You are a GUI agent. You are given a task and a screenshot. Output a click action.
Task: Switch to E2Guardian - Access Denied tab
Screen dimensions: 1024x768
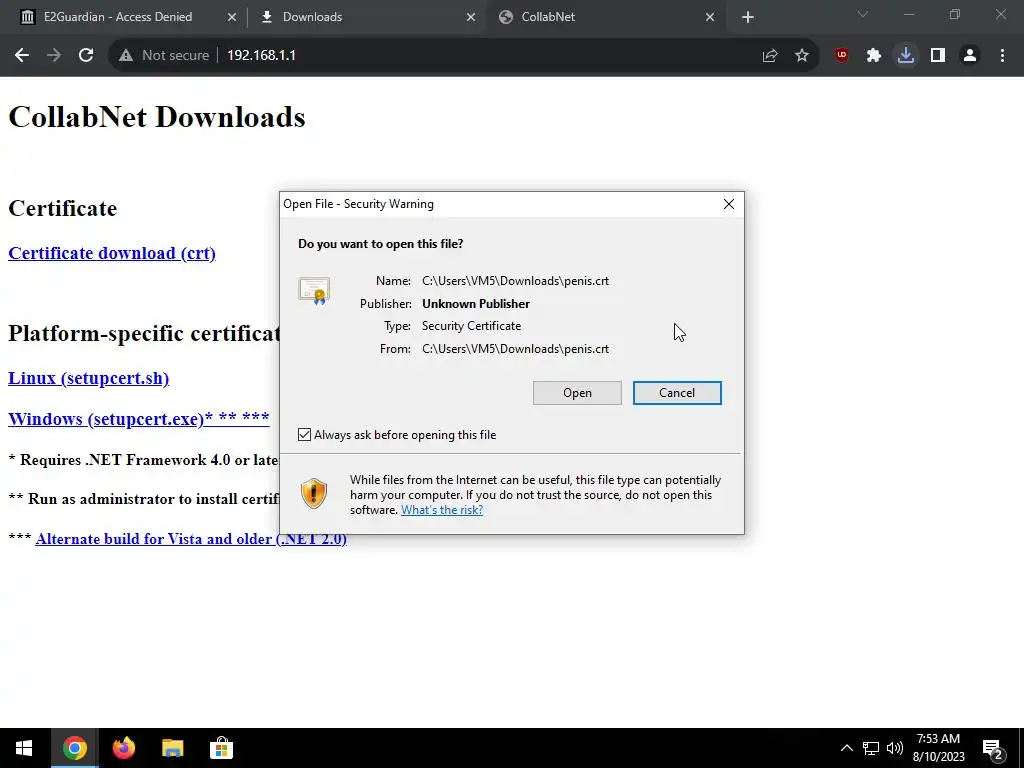pyautogui.click(x=118, y=17)
